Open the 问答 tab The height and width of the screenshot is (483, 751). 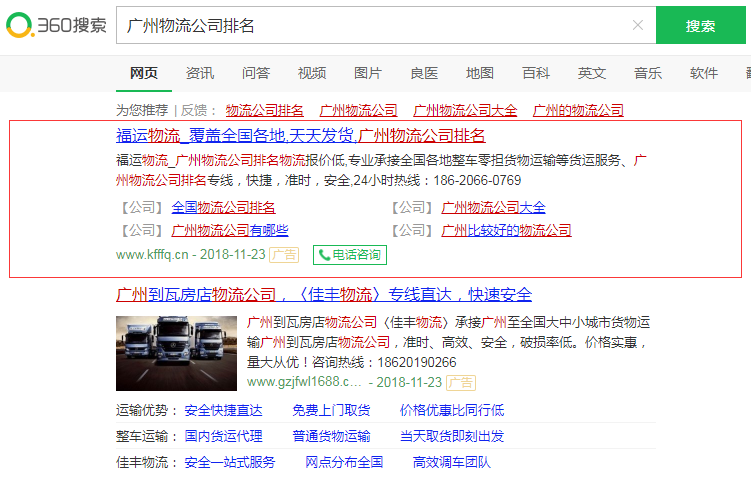point(256,73)
